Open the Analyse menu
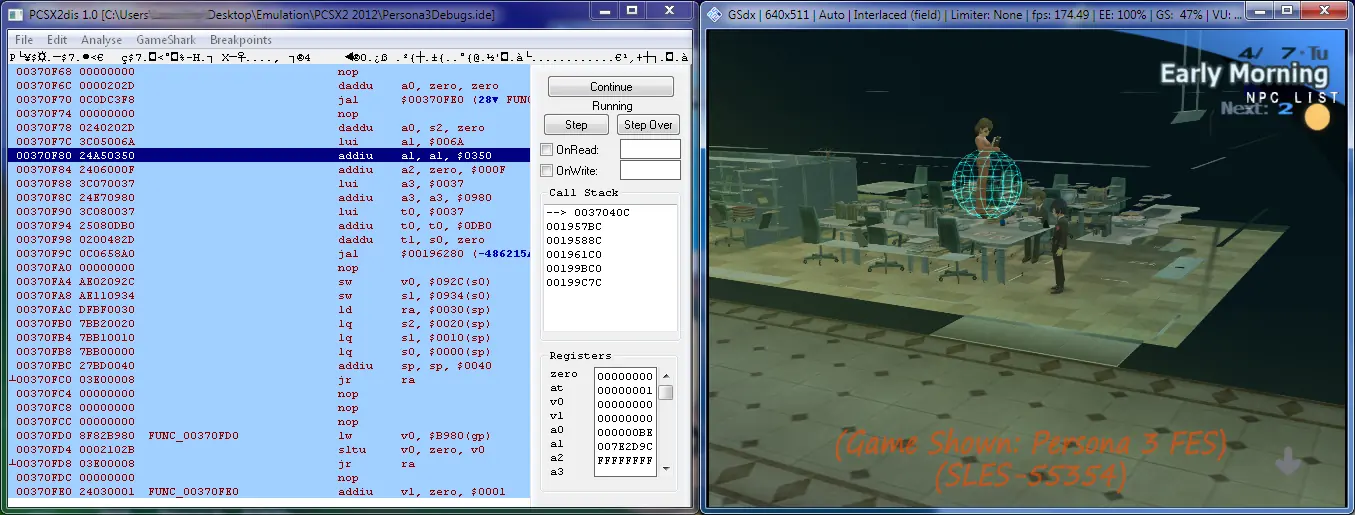The height and width of the screenshot is (515, 1355). point(102,40)
